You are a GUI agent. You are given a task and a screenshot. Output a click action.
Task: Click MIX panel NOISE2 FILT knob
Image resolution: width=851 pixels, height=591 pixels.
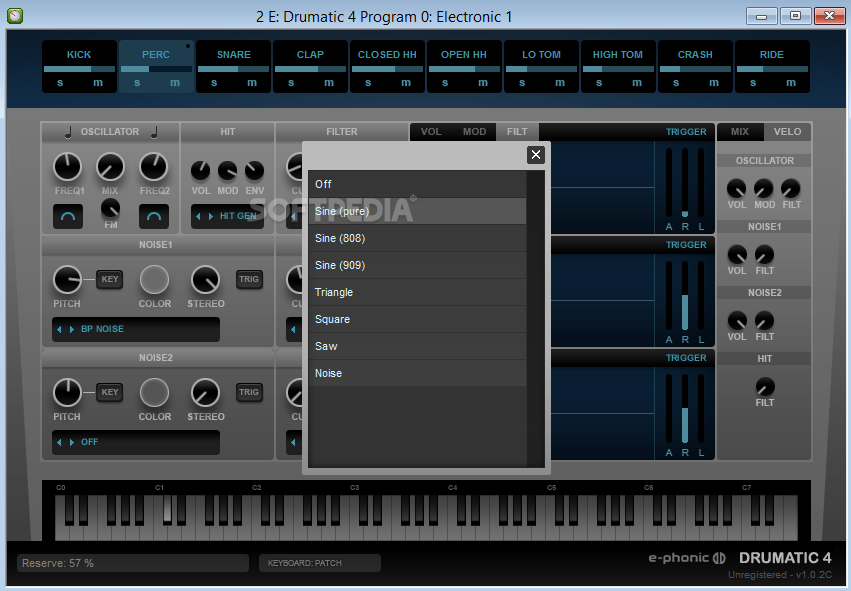[x=764, y=321]
